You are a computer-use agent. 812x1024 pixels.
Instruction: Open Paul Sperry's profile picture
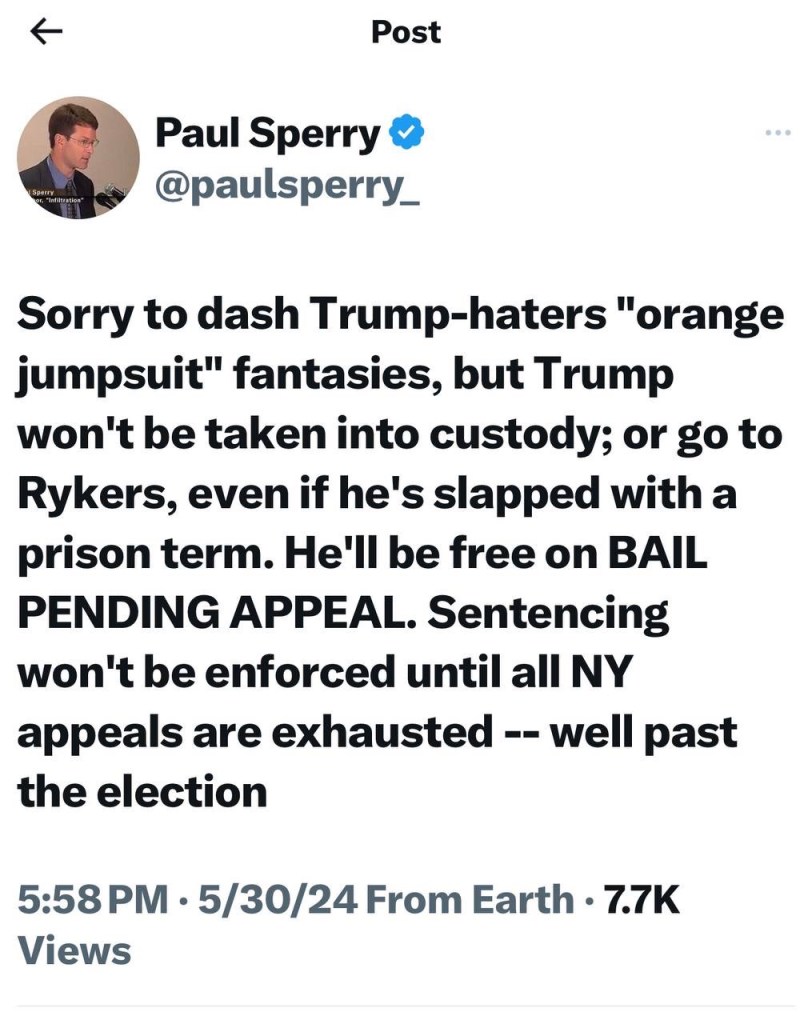78,157
